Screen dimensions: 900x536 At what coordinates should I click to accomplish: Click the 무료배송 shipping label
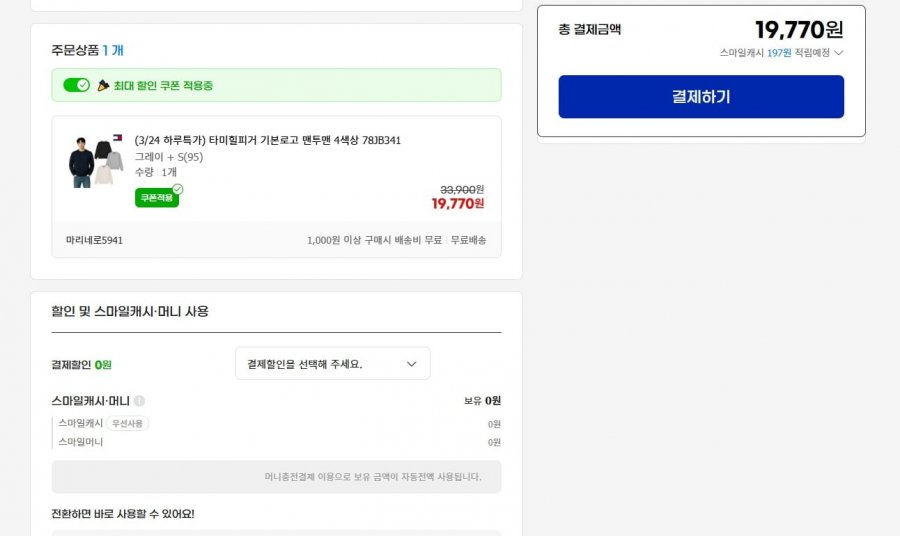468,240
